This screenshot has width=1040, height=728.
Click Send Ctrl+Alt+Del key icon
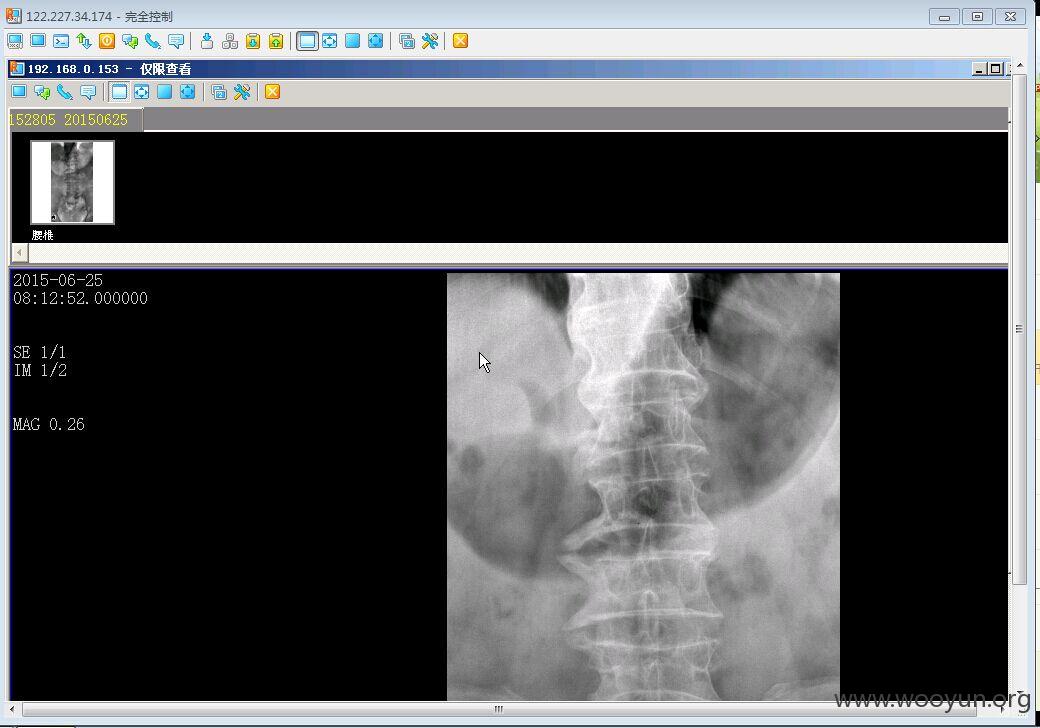(x=207, y=41)
